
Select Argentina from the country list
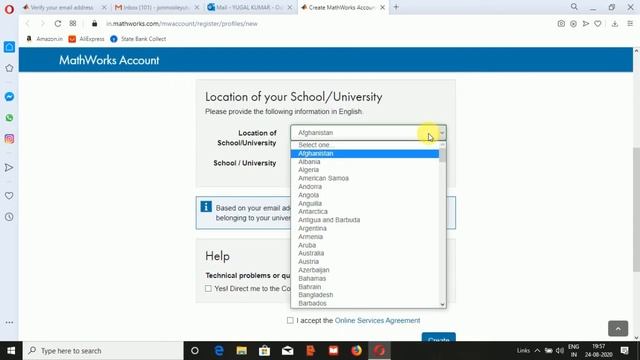coord(364,228)
